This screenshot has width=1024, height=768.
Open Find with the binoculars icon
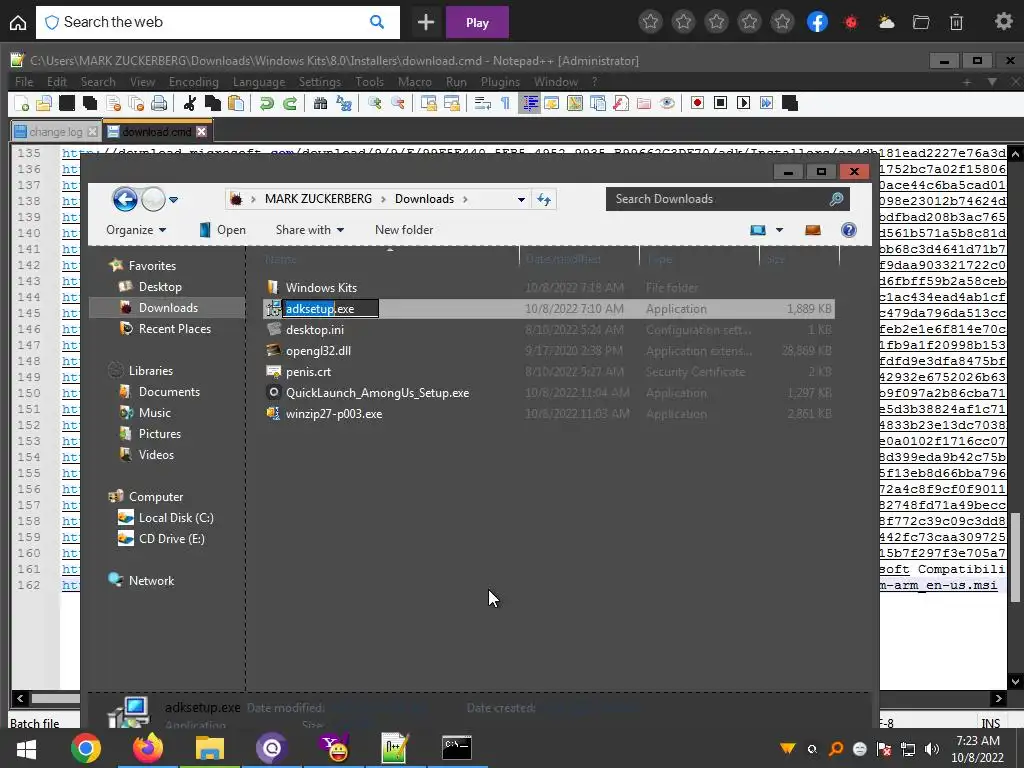click(320, 103)
